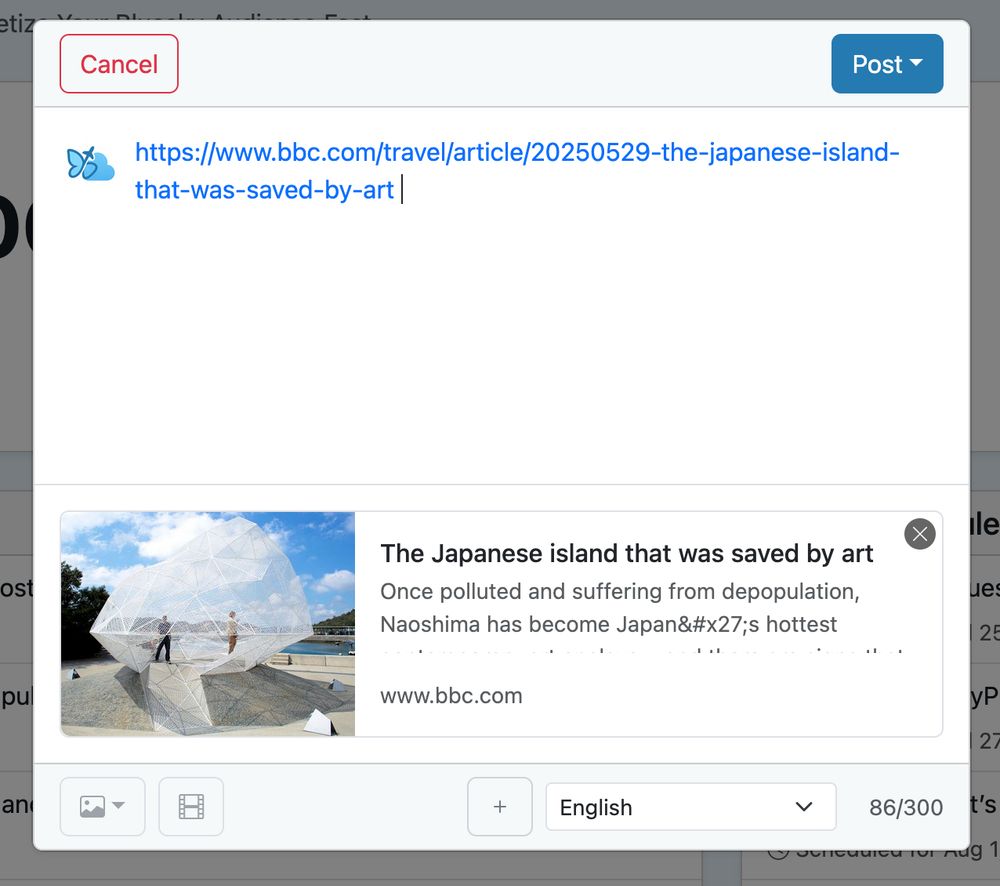Cancel the post composer
Viewport: 1000px width, 886px height.
(x=119, y=64)
